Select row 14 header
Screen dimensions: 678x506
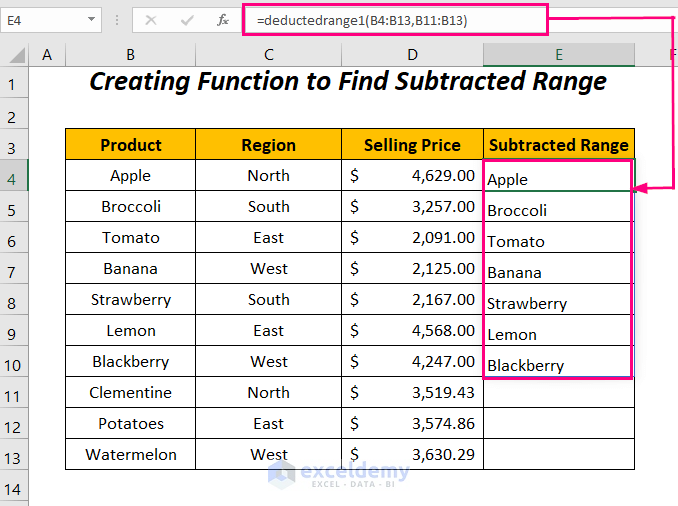point(13,486)
